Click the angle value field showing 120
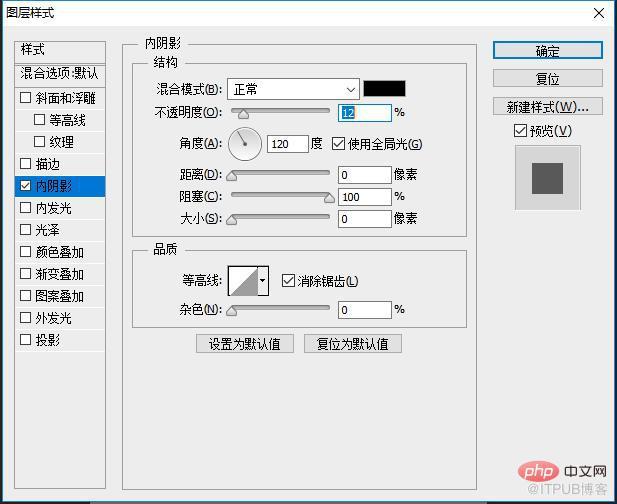 288,144
